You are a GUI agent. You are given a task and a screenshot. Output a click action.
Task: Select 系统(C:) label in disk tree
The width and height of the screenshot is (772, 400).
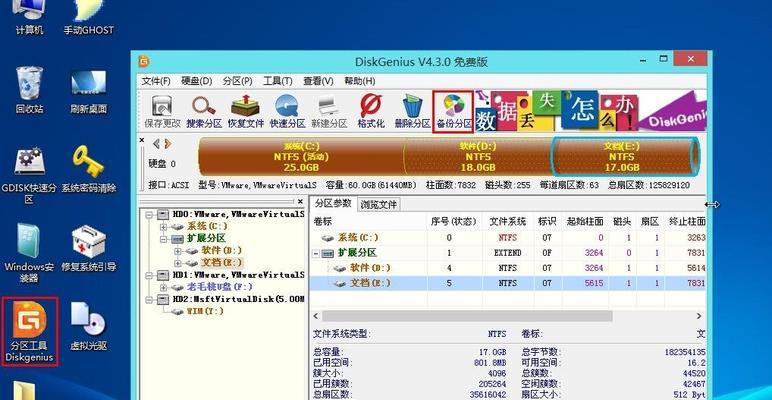pyautogui.click(x=207, y=227)
